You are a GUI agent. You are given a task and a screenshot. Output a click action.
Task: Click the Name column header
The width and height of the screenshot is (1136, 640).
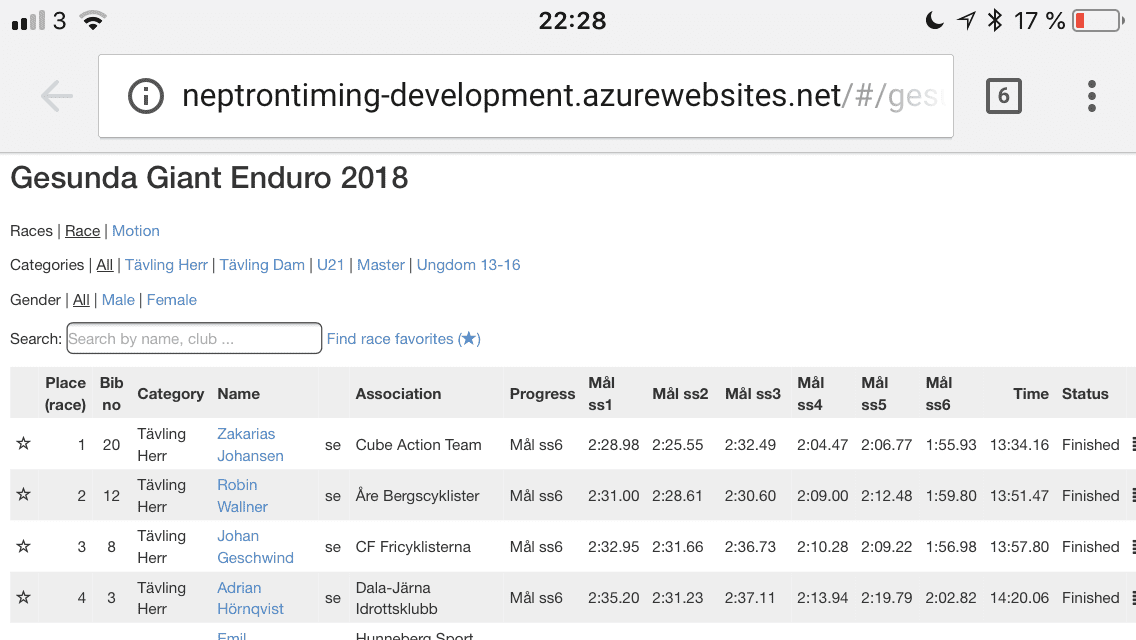[x=238, y=394]
